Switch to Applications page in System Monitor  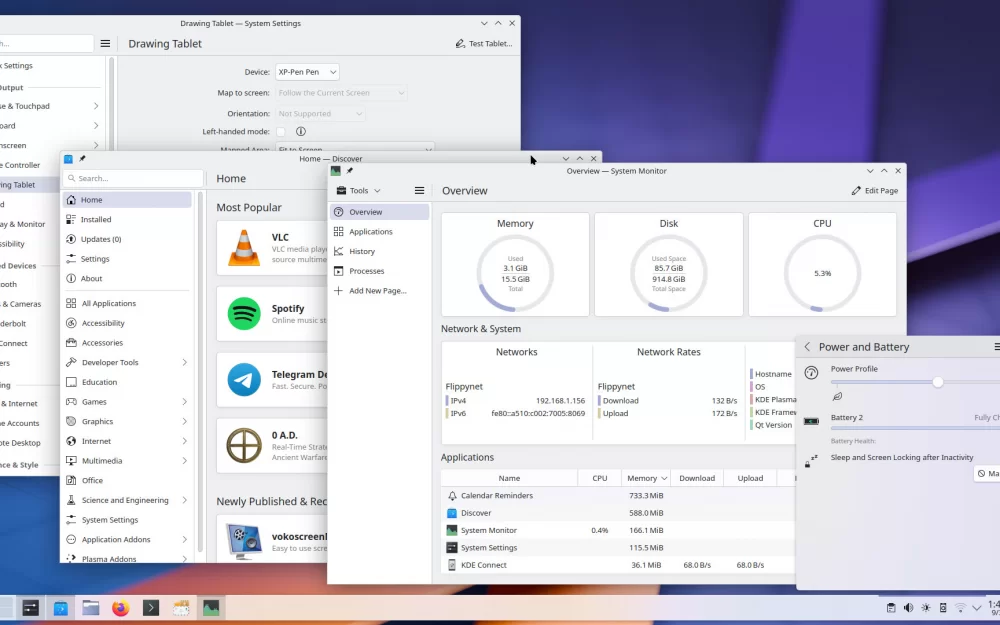[372, 231]
